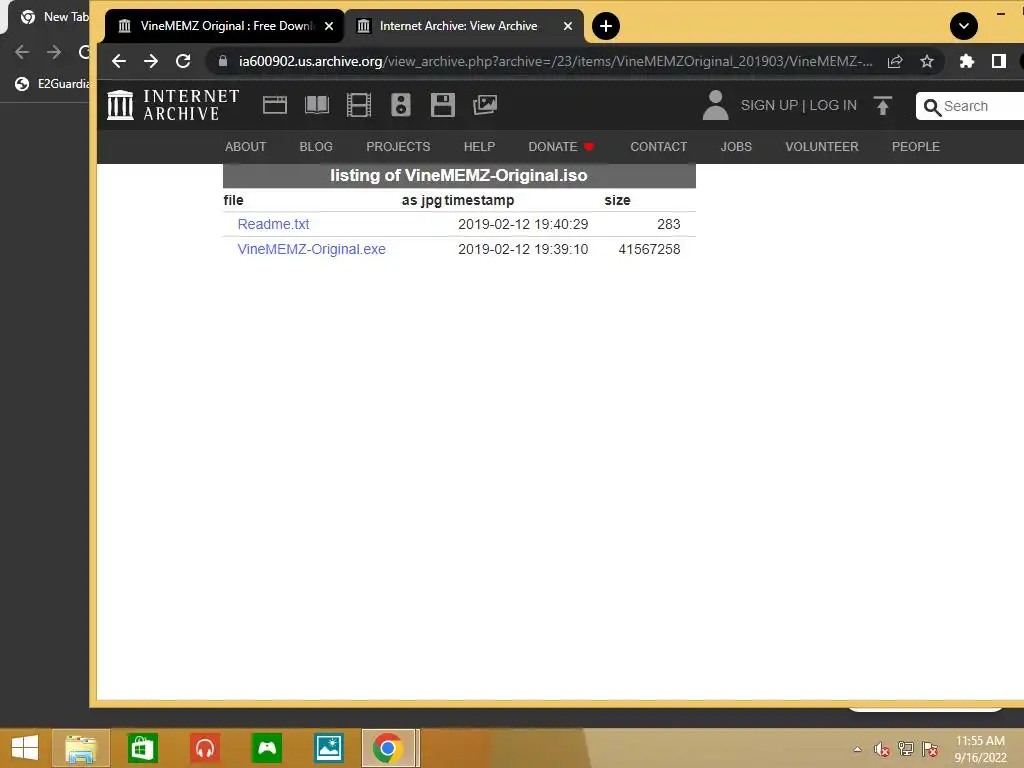Open the DONATE link
This screenshot has width=1024, height=768.
click(x=560, y=147)
